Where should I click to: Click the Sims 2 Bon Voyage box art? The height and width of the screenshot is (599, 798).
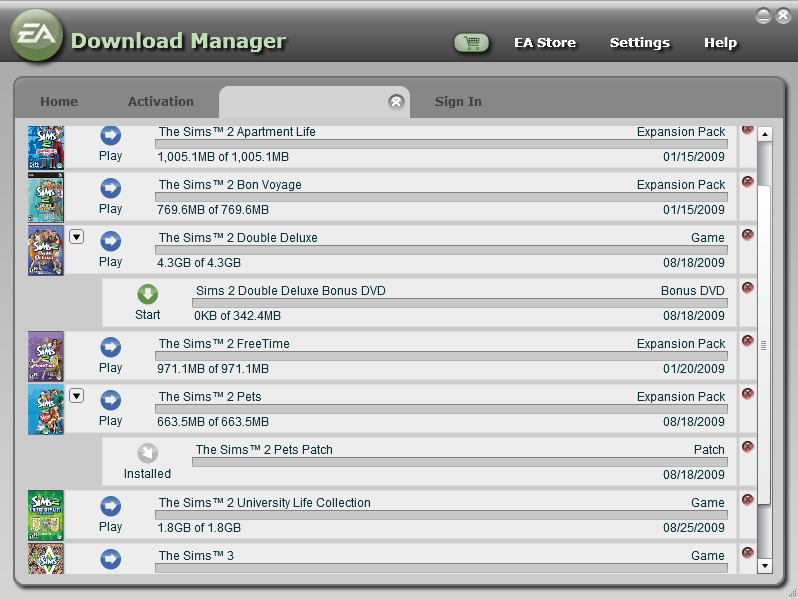click(x=46, y=197)
